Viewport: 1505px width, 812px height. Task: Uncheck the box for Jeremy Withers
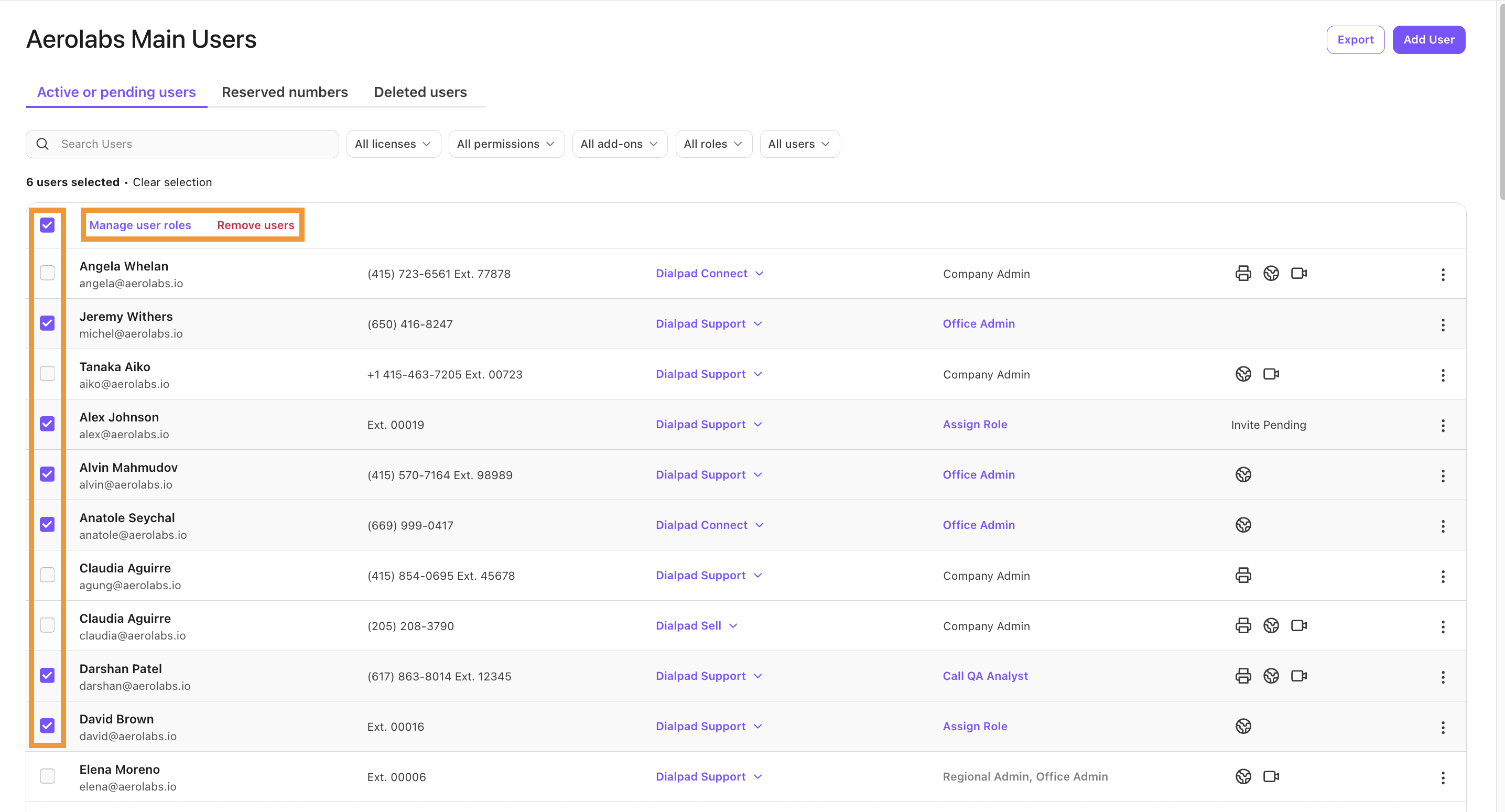pyautogui.click(x=47, y=323)
